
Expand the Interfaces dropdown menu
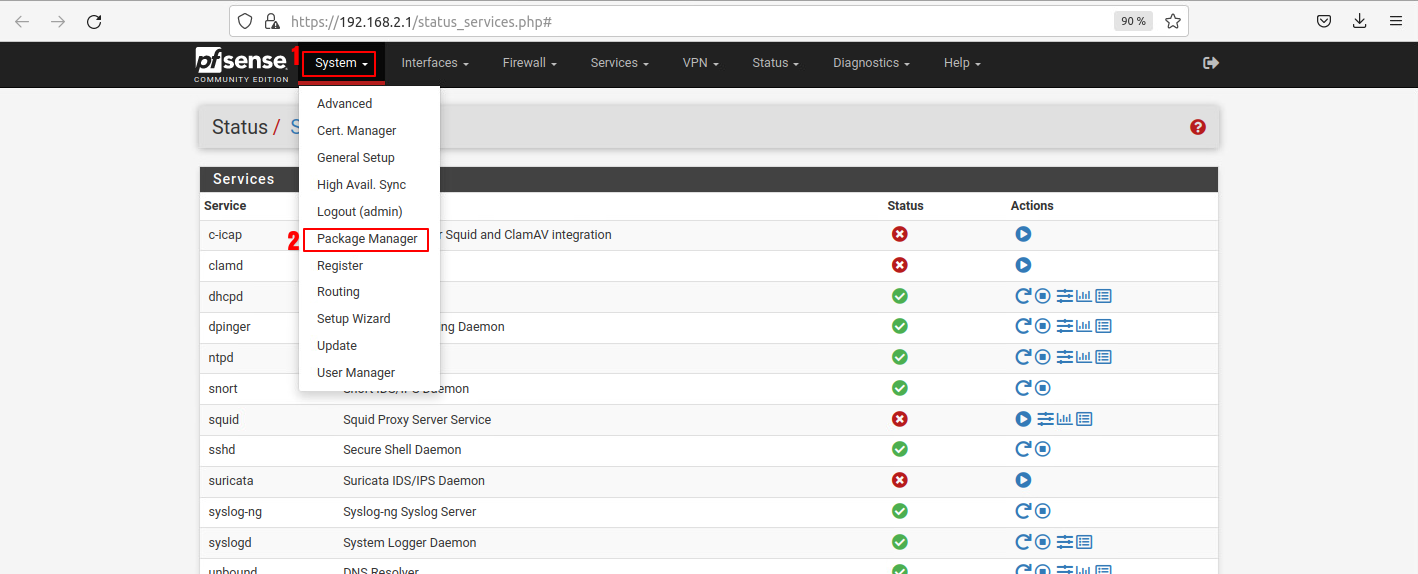pyautogui.click(x=435, y=63)
